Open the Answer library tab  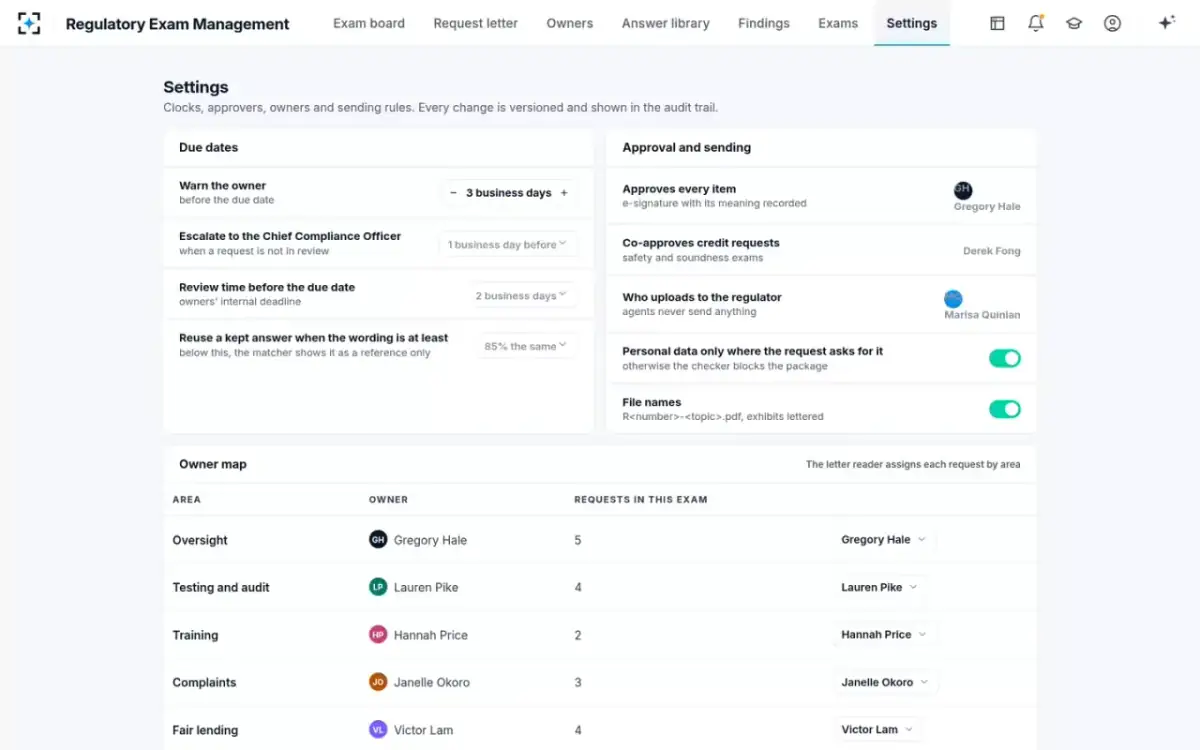tap(666, 23)
